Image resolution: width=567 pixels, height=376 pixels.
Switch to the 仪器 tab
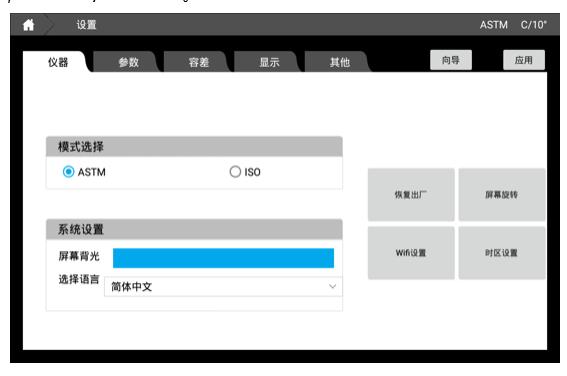point(58,62)
